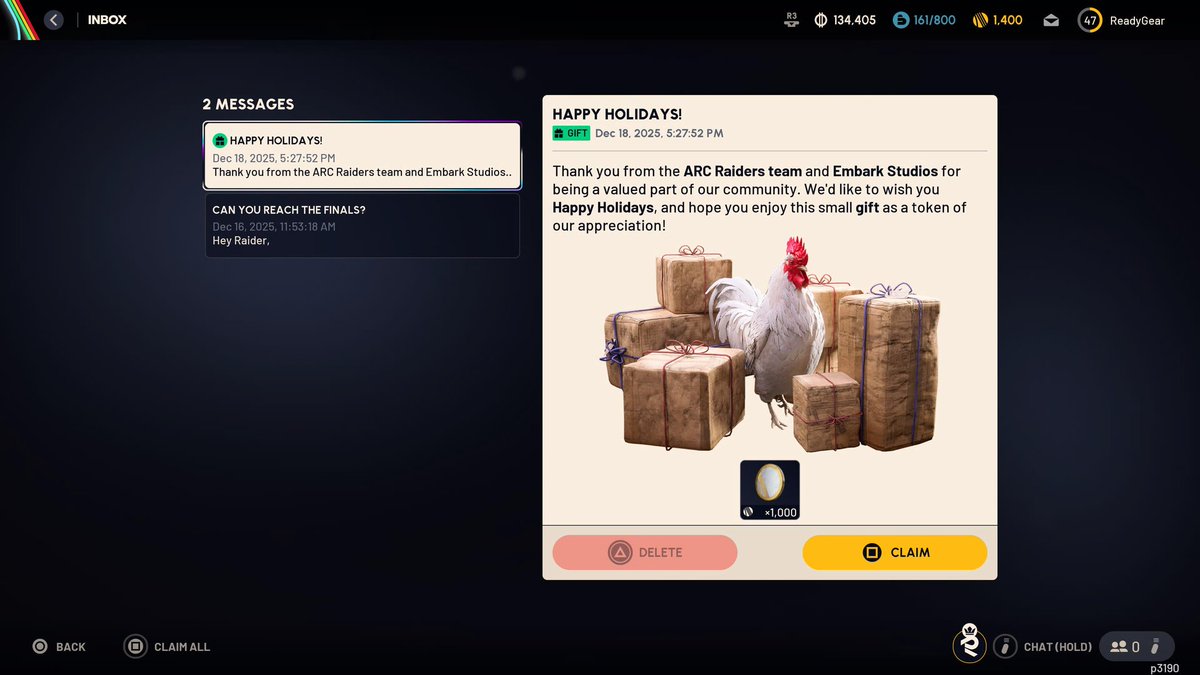Select the Happy Holidays message
This screenshot has width=1200, height=675.
tap(362, 156)
